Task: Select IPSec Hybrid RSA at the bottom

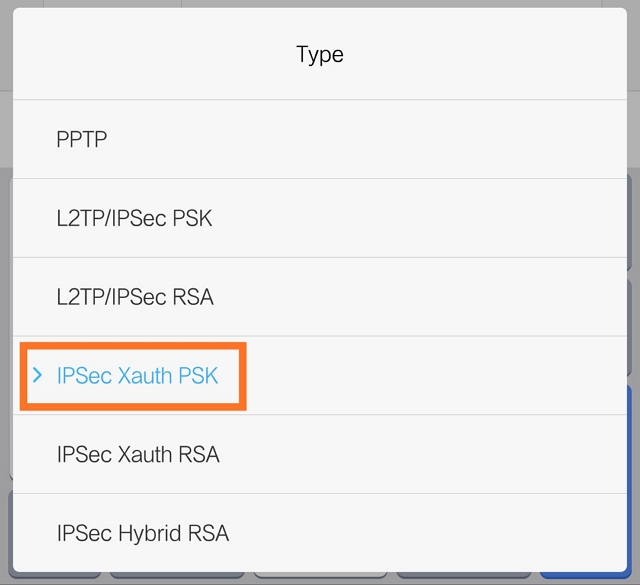Action: pyautogui.click(x=143, y=533)
